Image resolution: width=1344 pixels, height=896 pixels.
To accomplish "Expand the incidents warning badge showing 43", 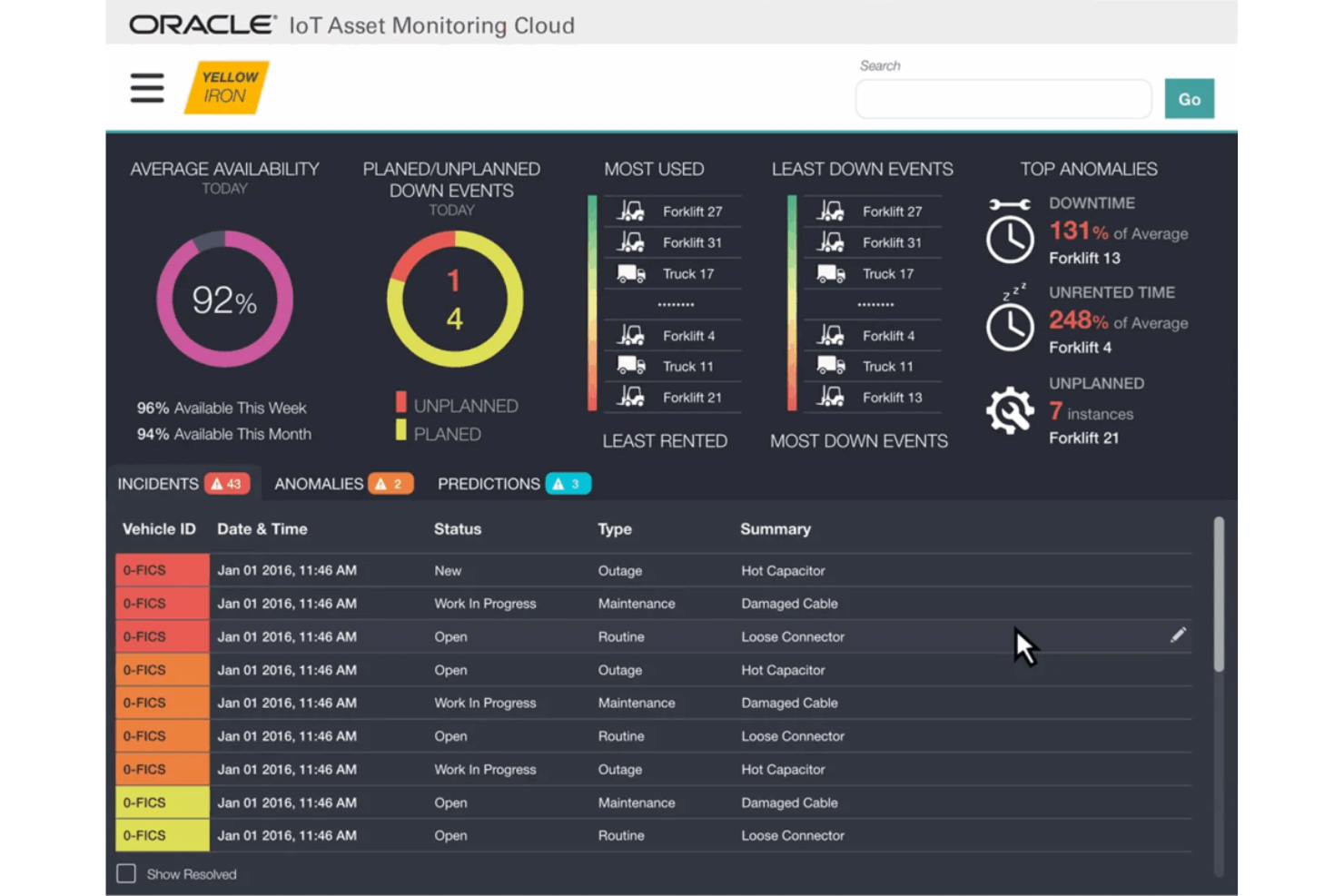I will click(227, 483).
